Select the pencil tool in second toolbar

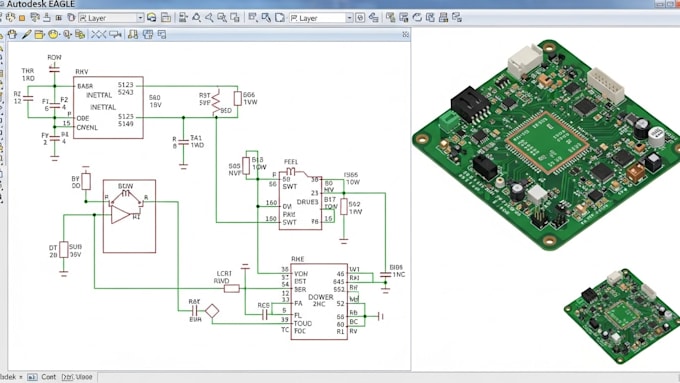[x=26, y=34]
